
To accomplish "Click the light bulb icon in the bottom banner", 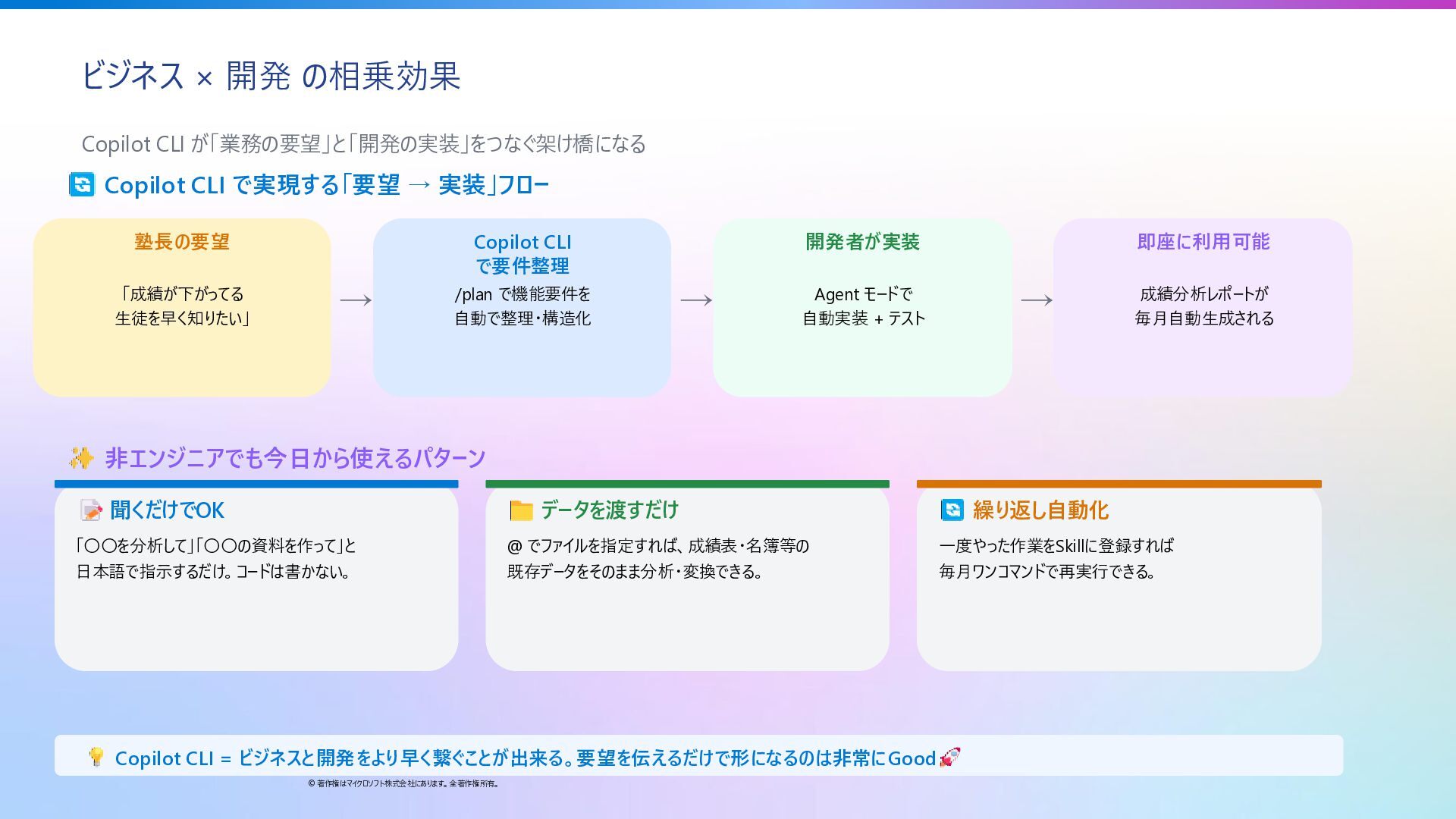I will point(96,757).
